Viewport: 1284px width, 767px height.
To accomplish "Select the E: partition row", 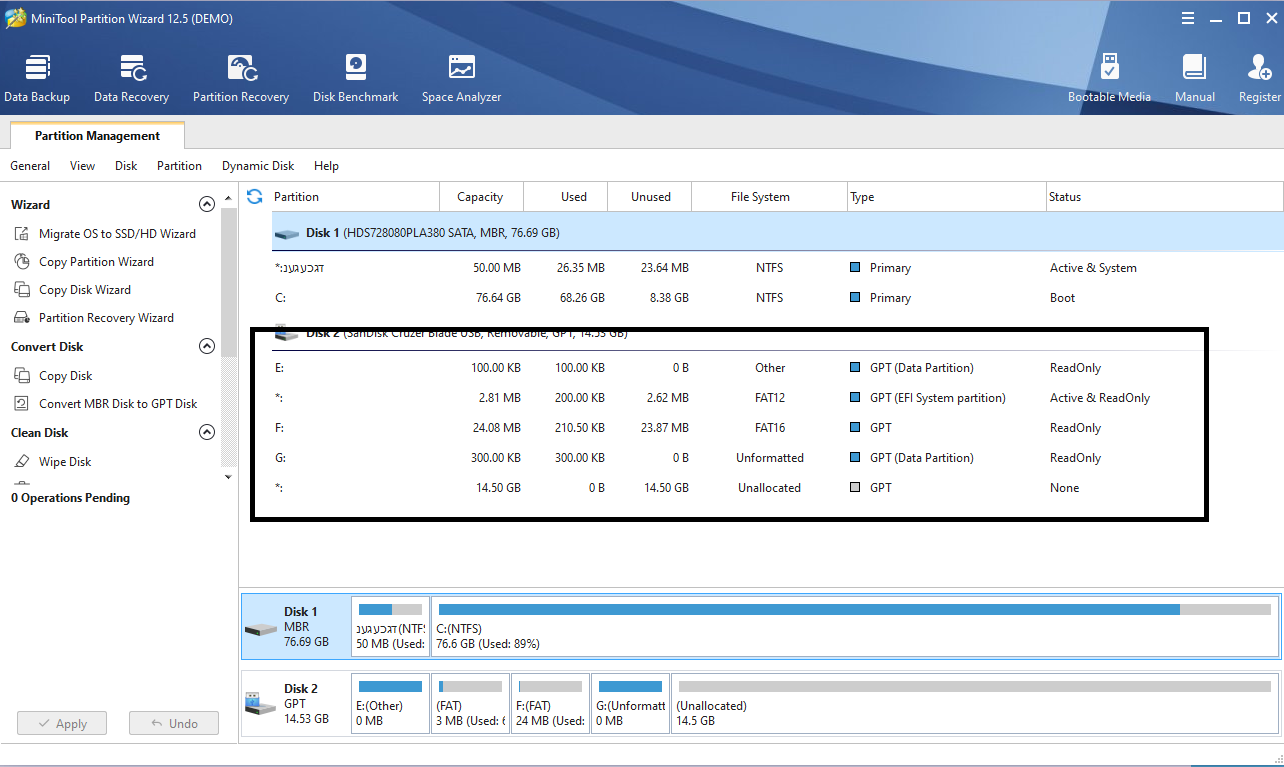I will click(x=777, y=368).
